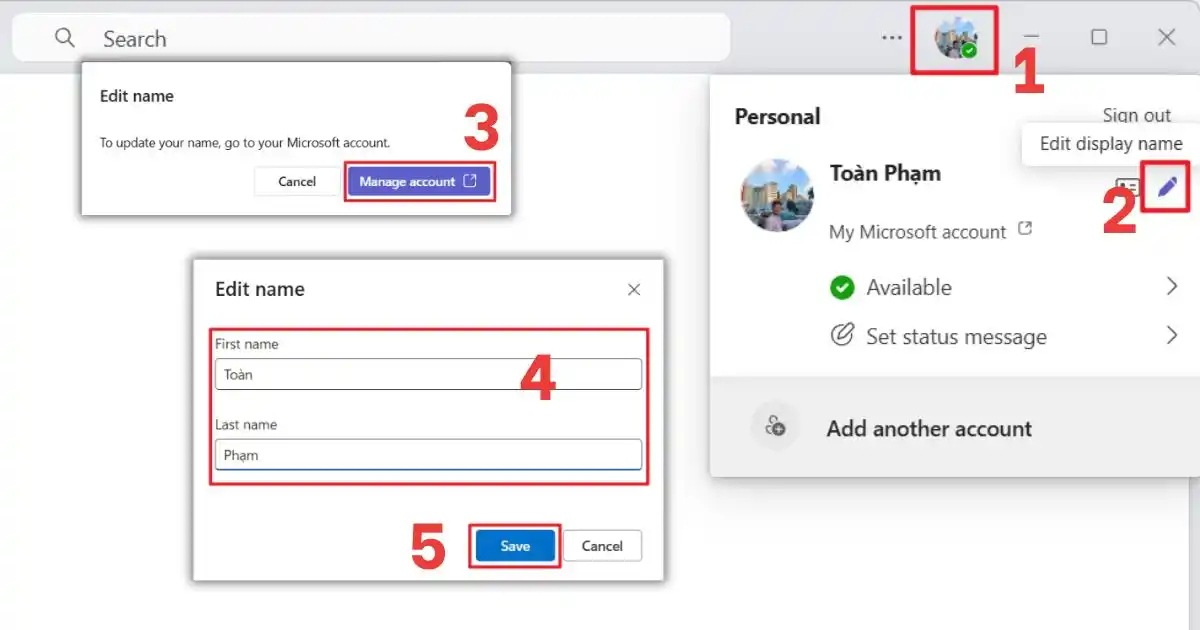The image size is (1200, 630).
Task: Click the Set status message pencil icon
Action: click(842, 336)
